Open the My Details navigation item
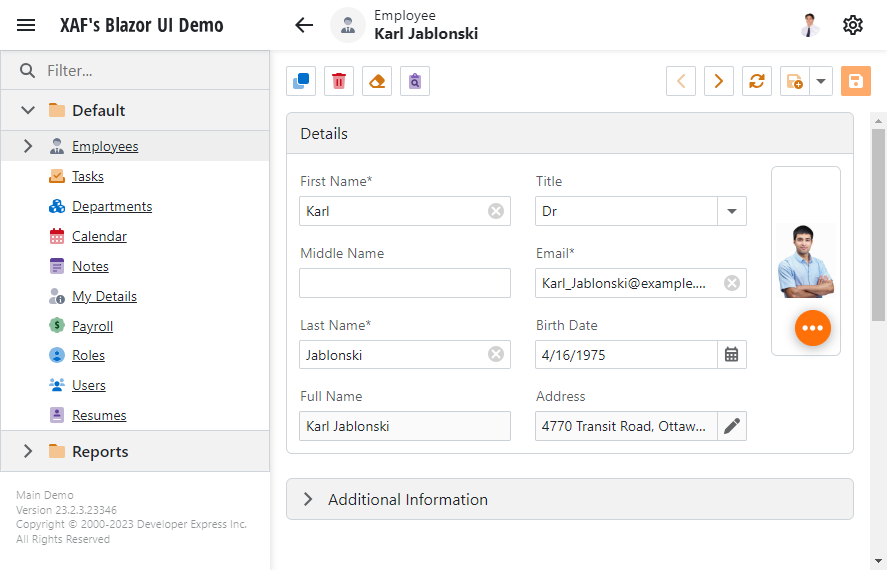The image size is (887, 570). pos(104,296)
